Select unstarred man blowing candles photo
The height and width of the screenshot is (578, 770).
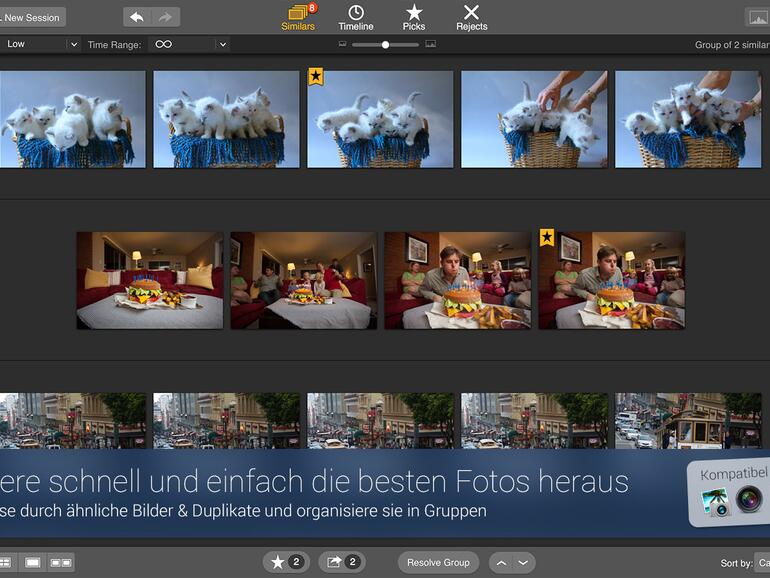coord(458,280)
